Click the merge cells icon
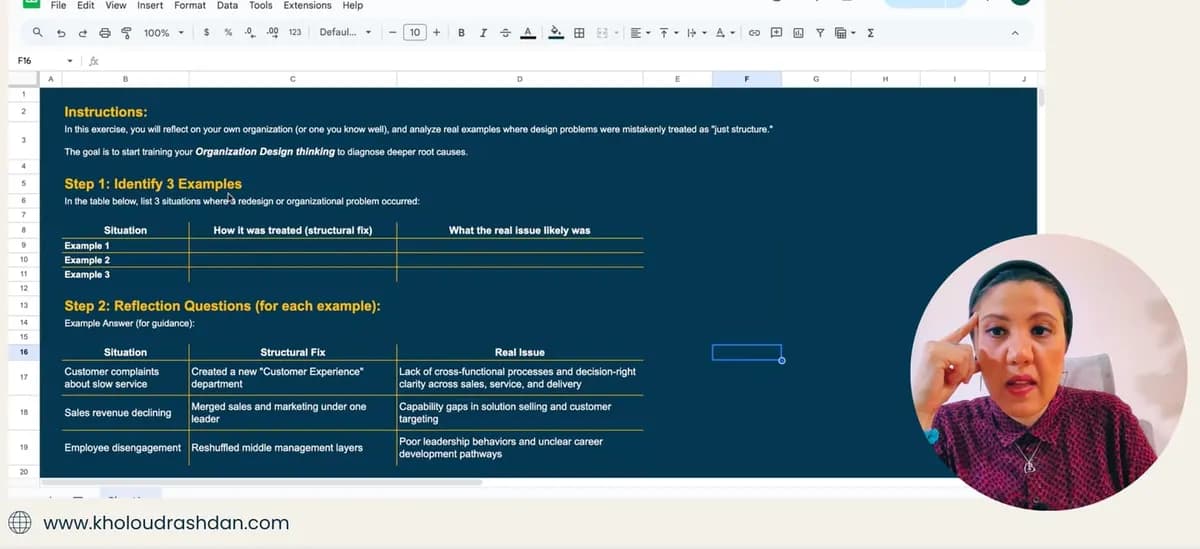The image size is (1200, 549). click(x=603, y=33)
